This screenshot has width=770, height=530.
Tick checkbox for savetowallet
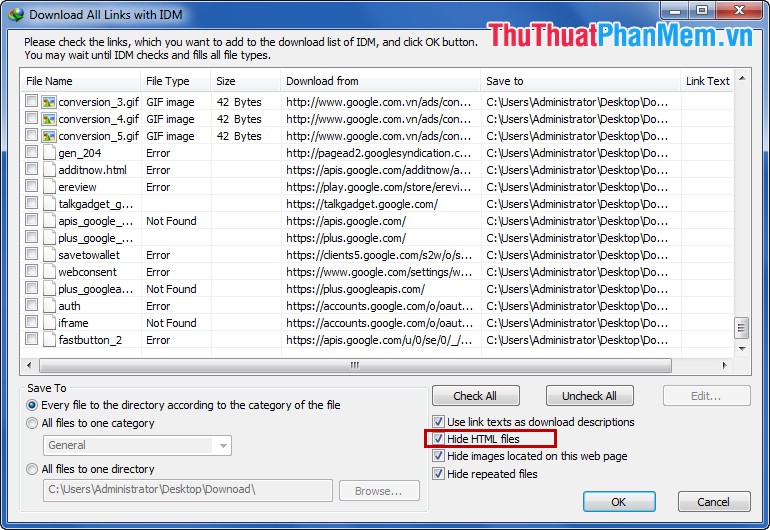point(31,254)
